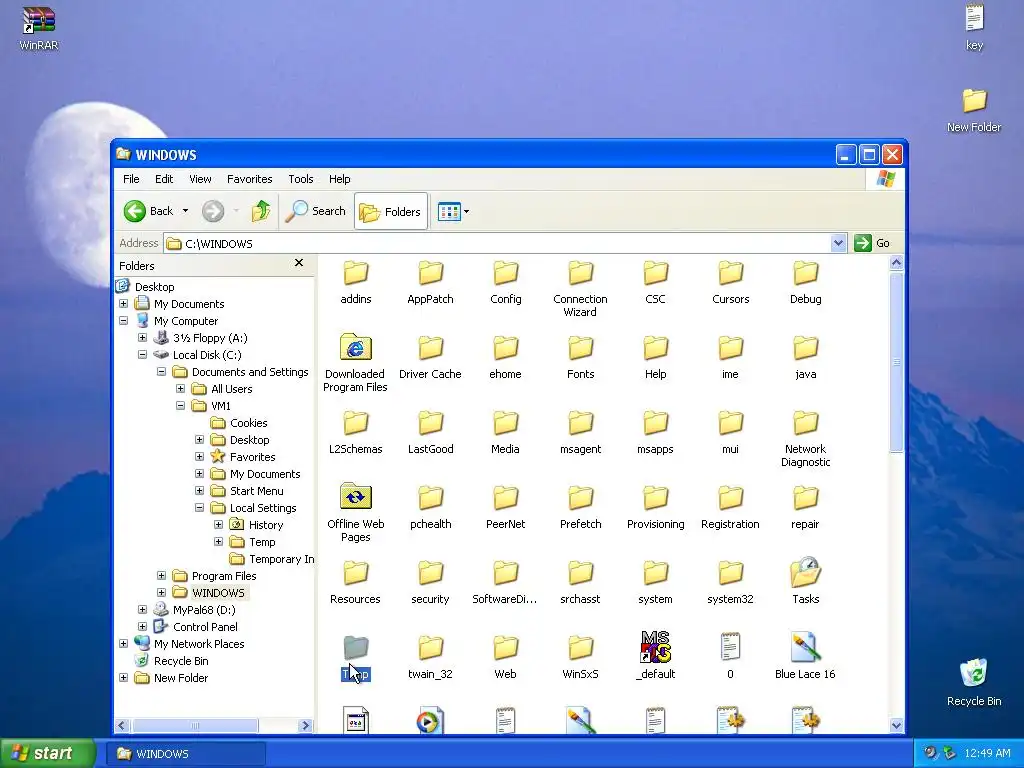The image size is (1024, 768).
Task: Select the Network Diagnostic folder
Action: (x=805, y=438)
